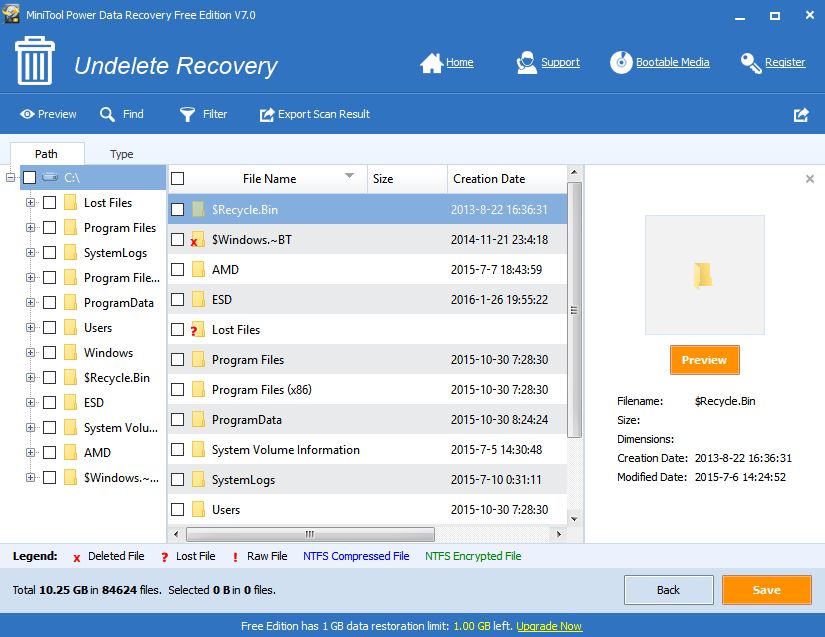
Task: Expand the Users tree node
Action: pyautogui.click(x=31, y=327)
